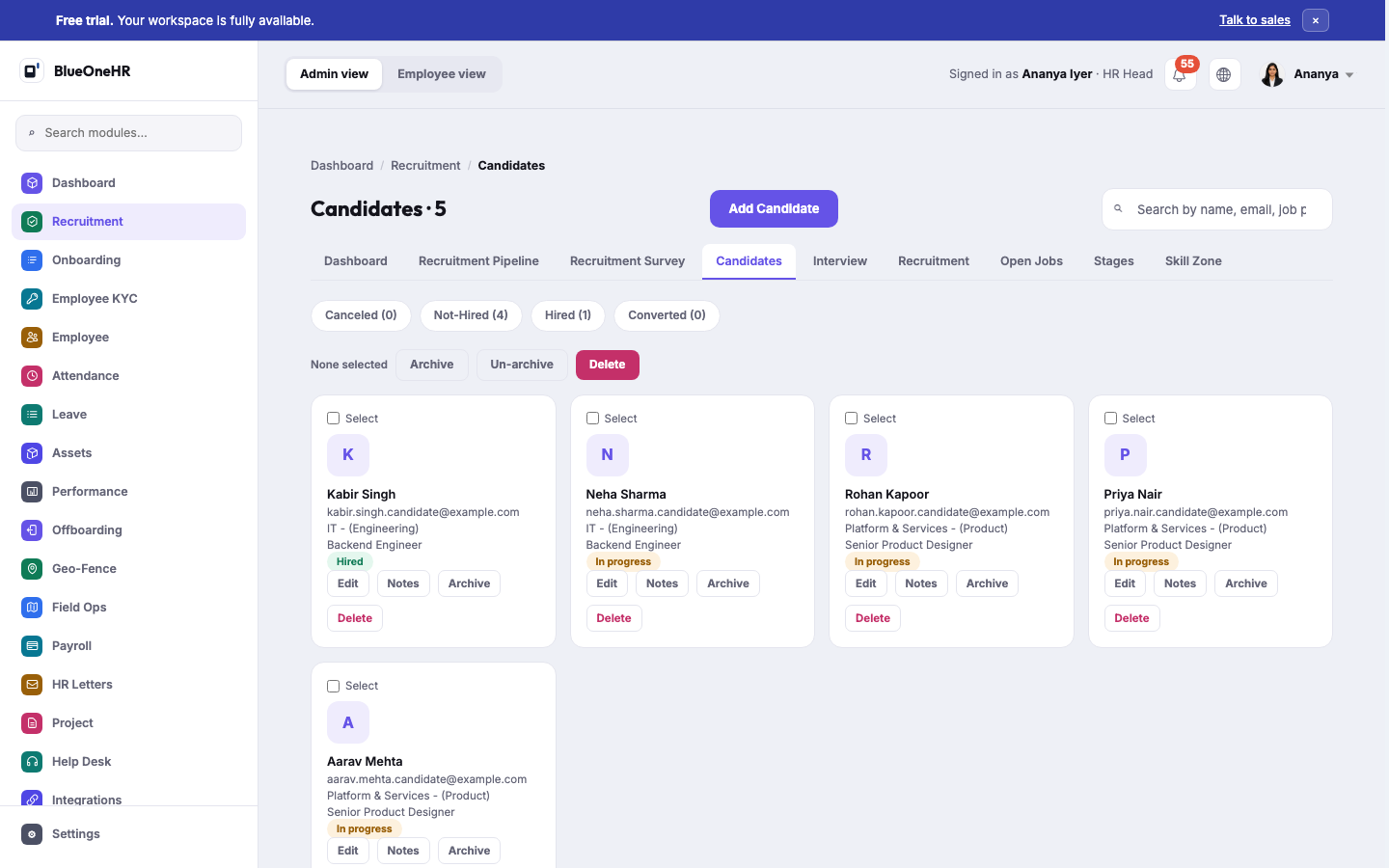Delete Kabir Singh's candidate card

click(x=355, y=618)
